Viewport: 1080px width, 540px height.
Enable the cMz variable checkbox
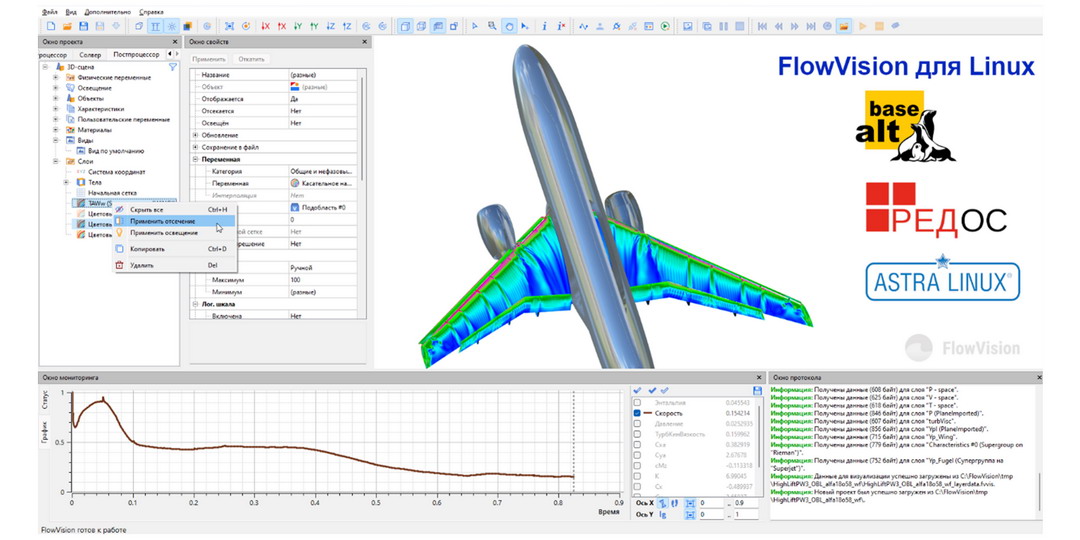click(637, 466)
